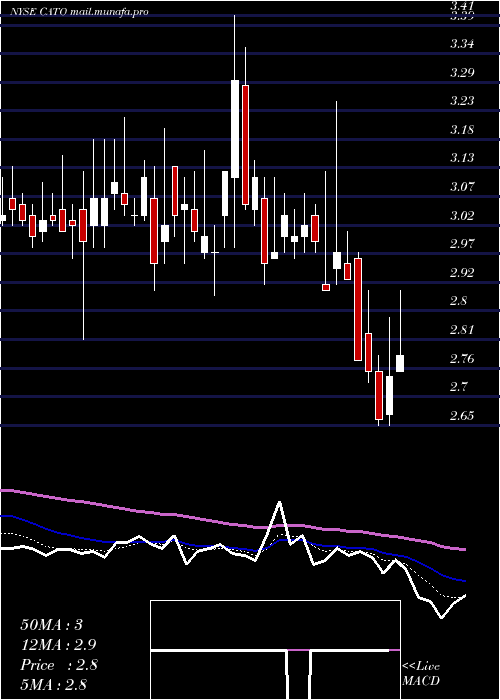
Task: Click the 3.02 price axis label
Action: (462, 216)
